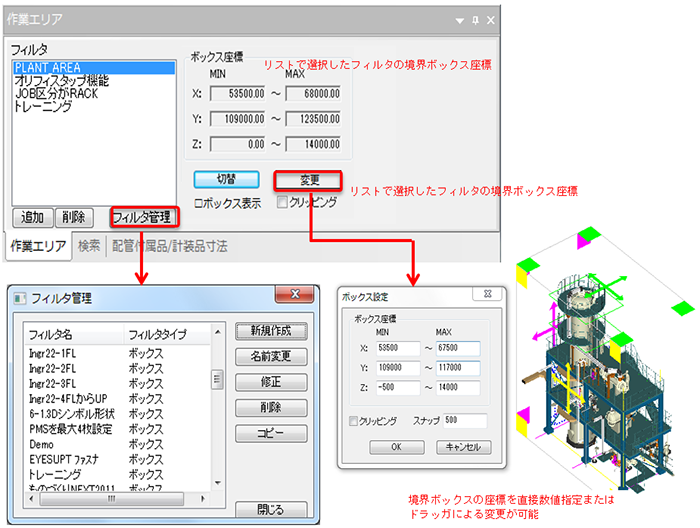This screenshot has width=700, height=528.
Task: Open the 作業エリア panel options arrow
Action: coord(459,20)
